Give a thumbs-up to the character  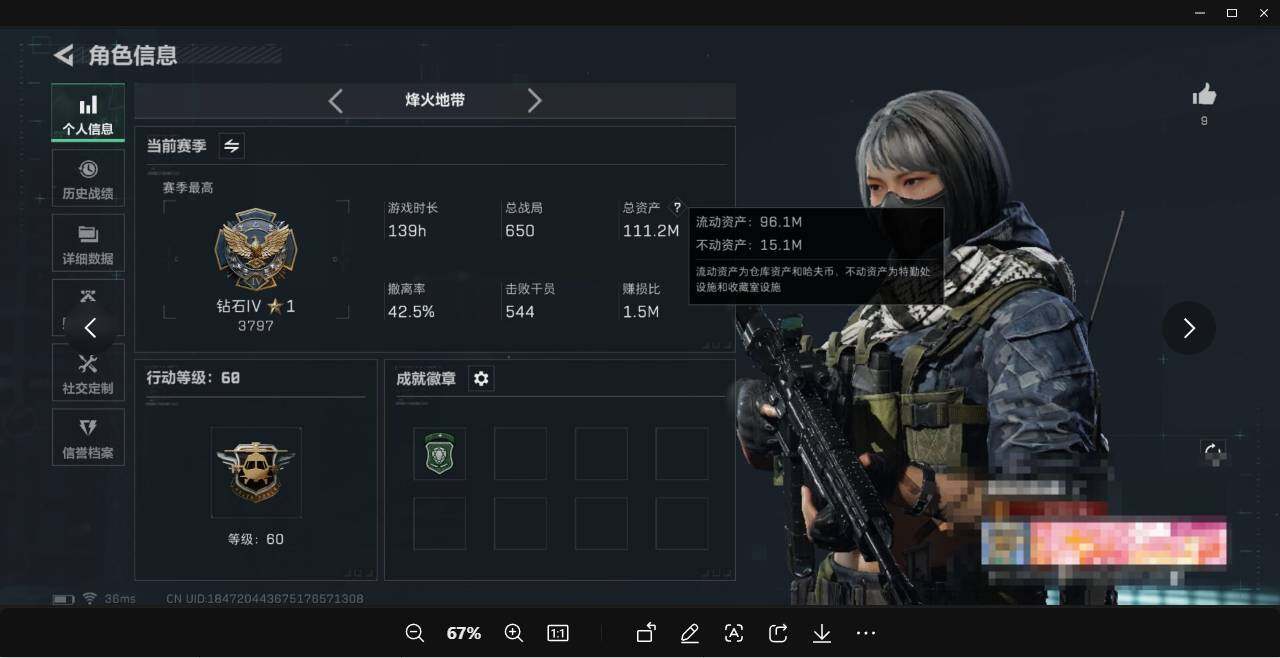click(x=1204, y=93)
